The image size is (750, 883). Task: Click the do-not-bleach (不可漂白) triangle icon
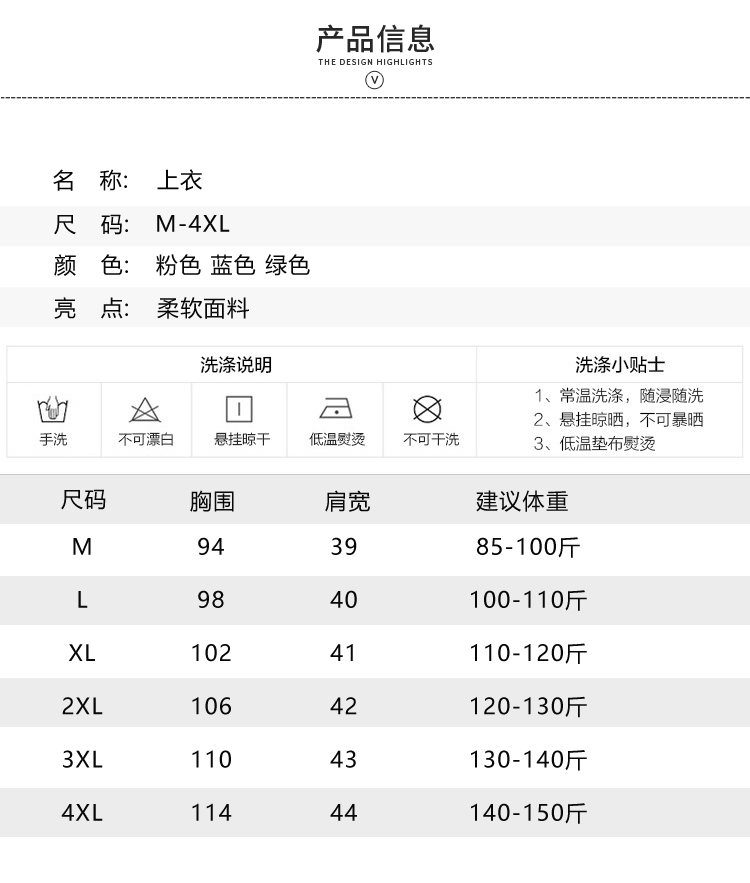point(145,410)
